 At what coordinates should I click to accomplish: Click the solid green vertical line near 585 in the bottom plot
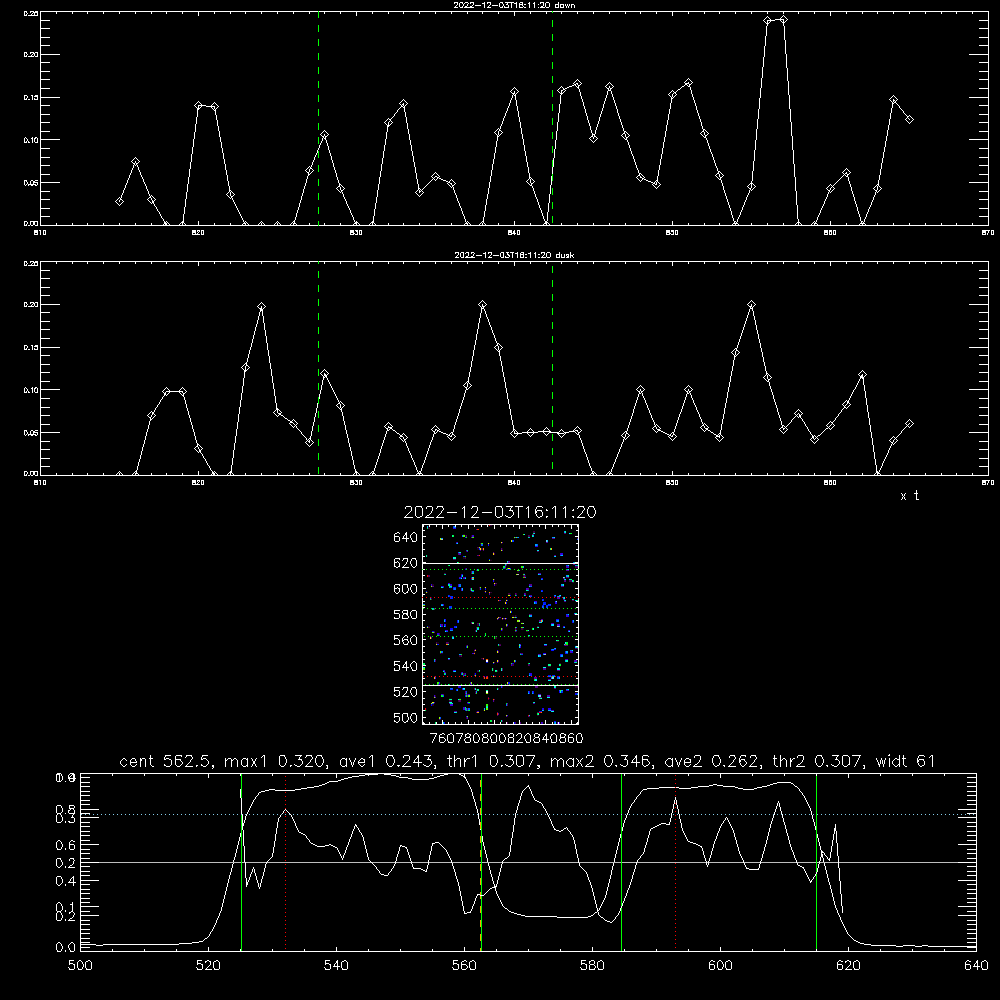coord(621,862)
